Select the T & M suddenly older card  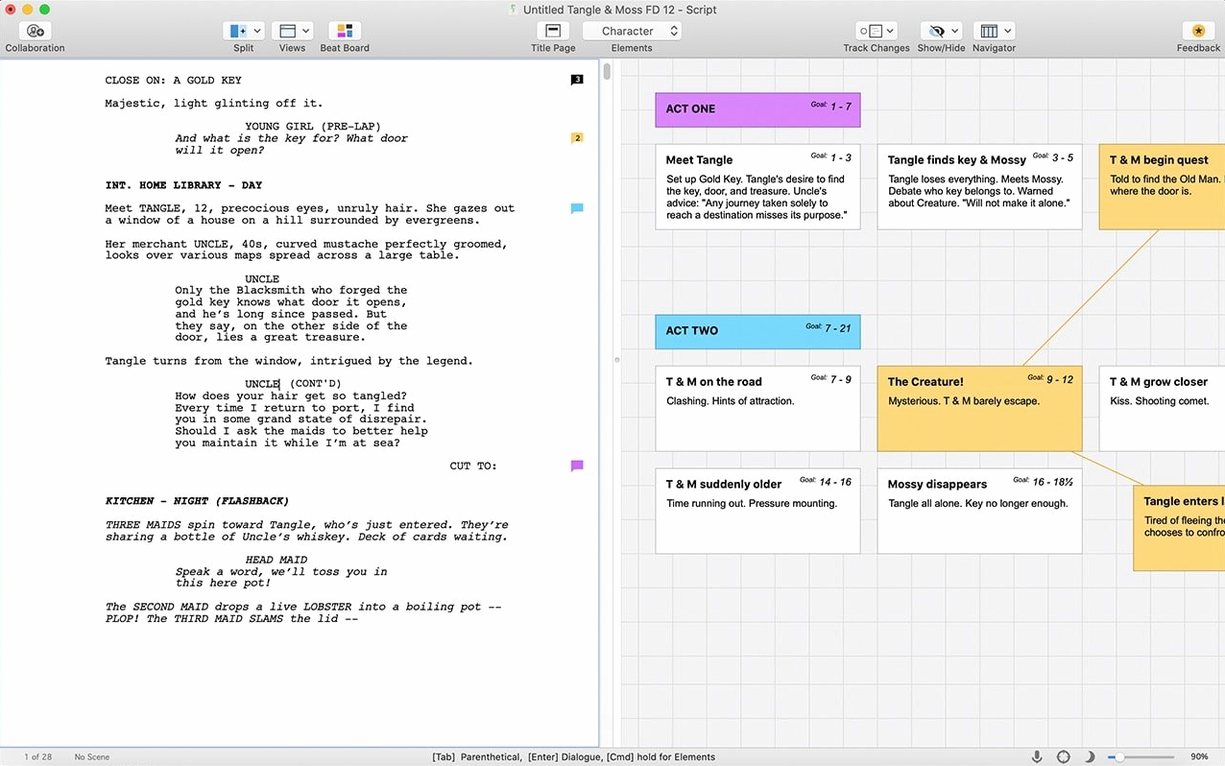click(758, 511)
